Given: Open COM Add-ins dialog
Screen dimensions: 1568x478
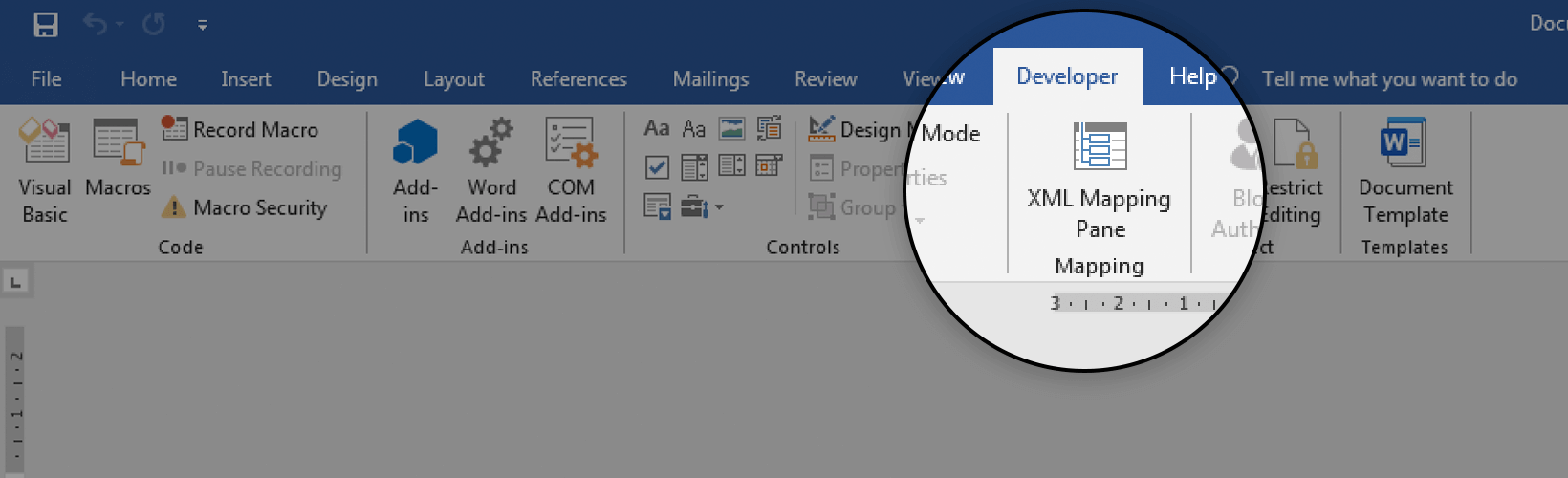Looking at the screenshot, I should click(571, 171).
